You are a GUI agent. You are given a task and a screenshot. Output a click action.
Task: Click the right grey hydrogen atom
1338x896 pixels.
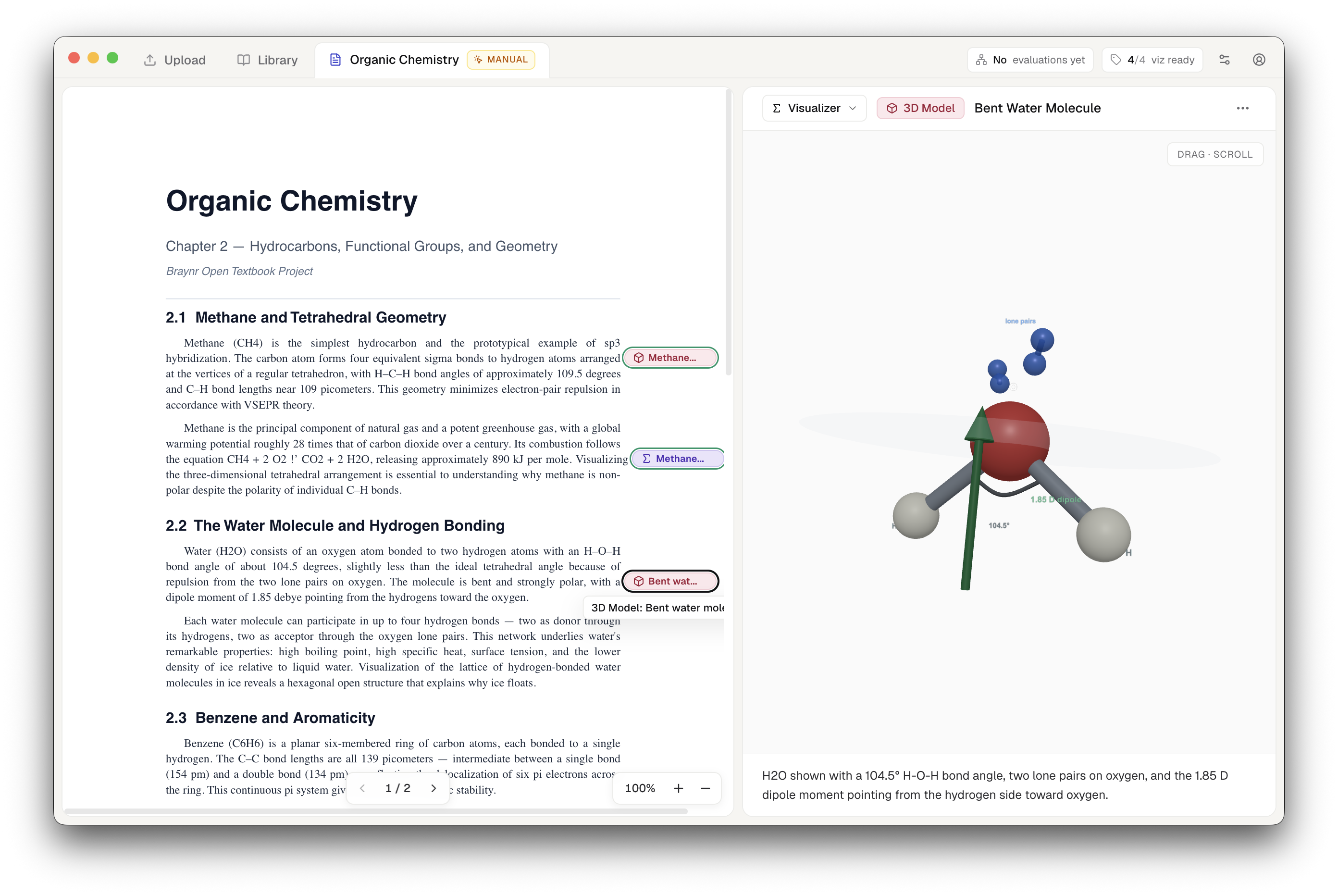(1103, 535)
